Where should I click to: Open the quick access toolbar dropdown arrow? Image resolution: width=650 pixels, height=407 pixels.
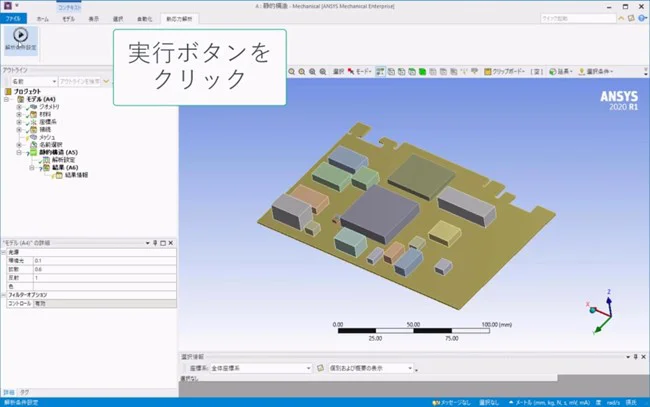point(17,6)
